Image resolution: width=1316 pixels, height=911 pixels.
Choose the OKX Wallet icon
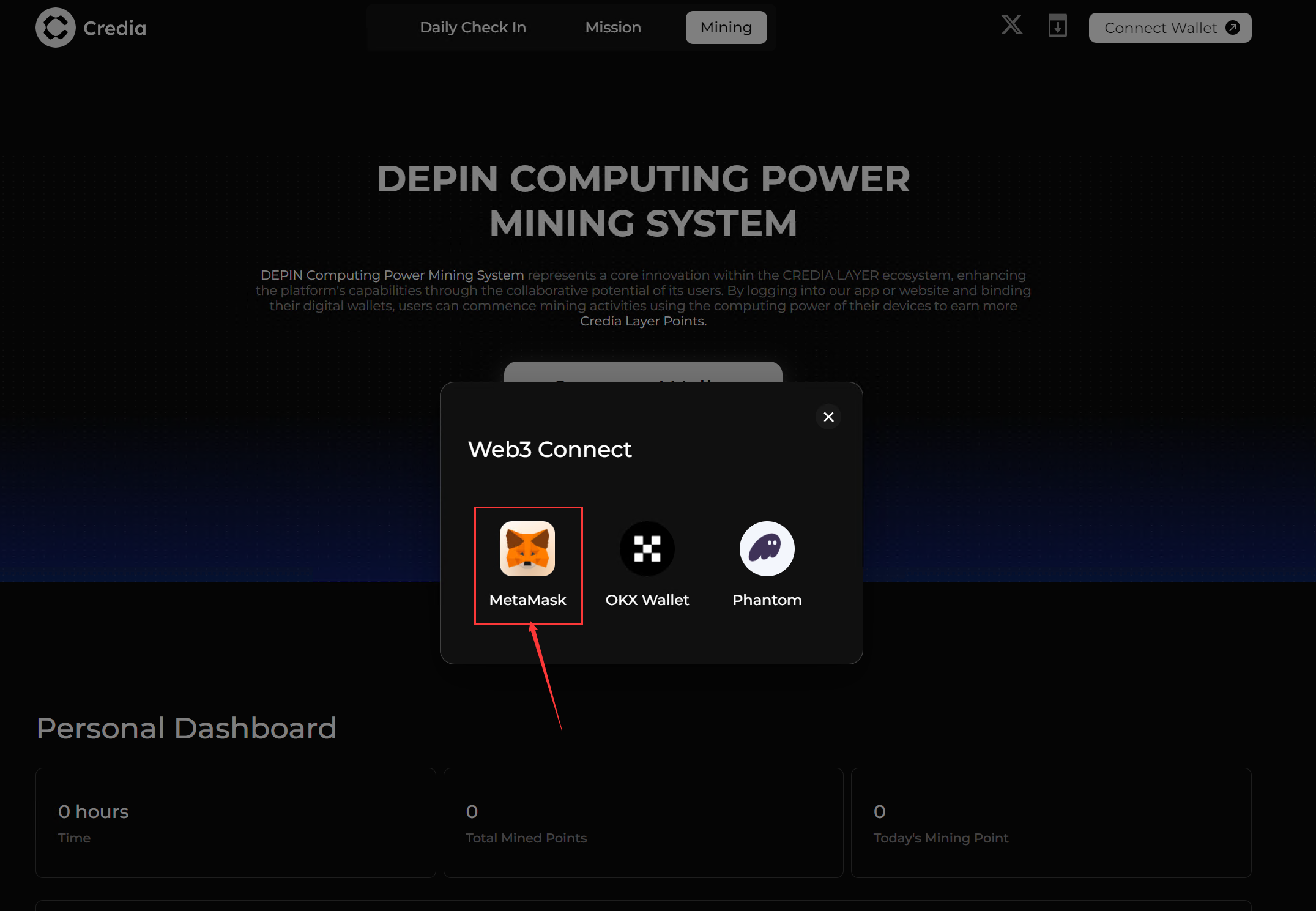[x=647, y=549]
